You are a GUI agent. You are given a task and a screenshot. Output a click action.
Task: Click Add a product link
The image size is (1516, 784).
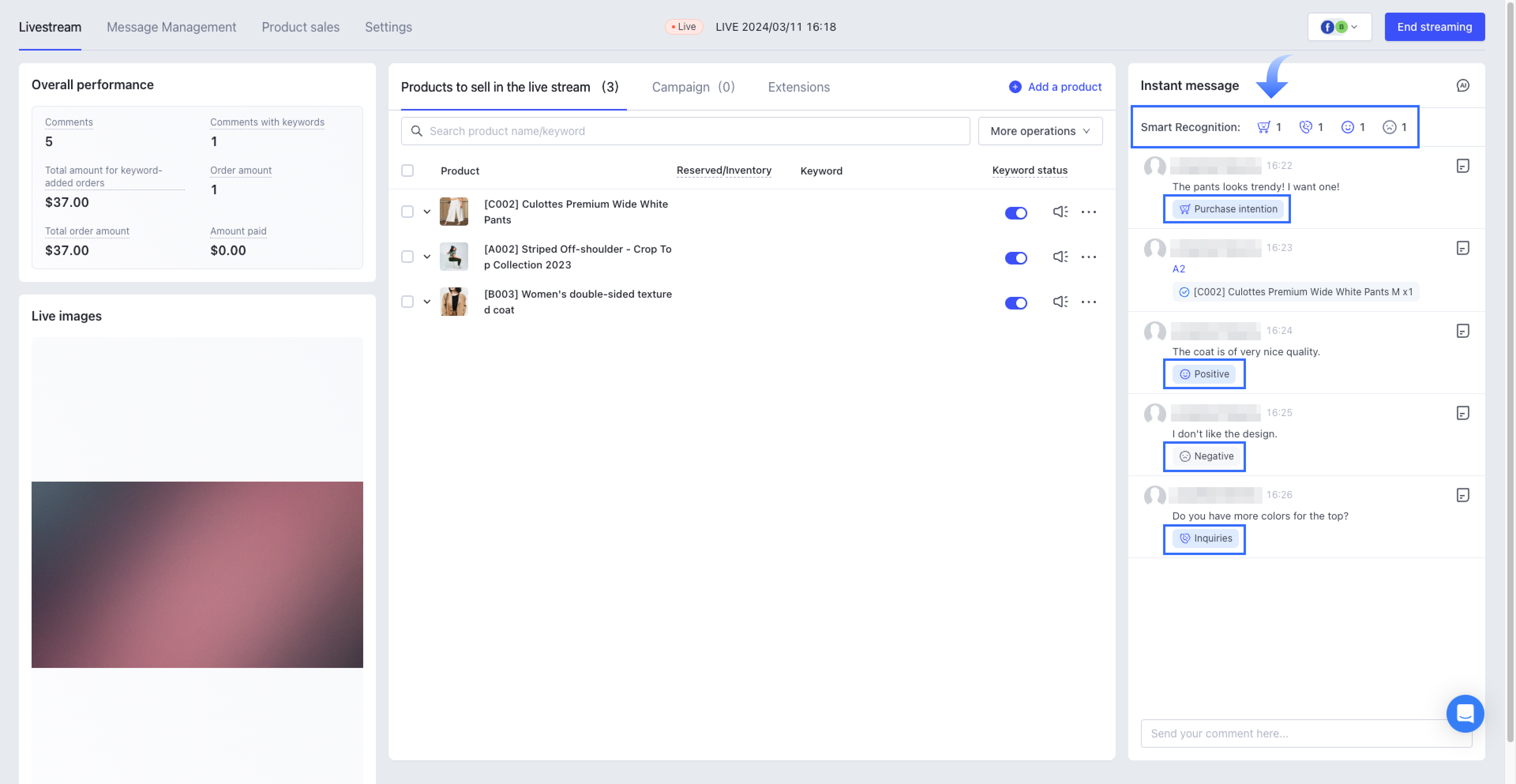click(1055, 87)
